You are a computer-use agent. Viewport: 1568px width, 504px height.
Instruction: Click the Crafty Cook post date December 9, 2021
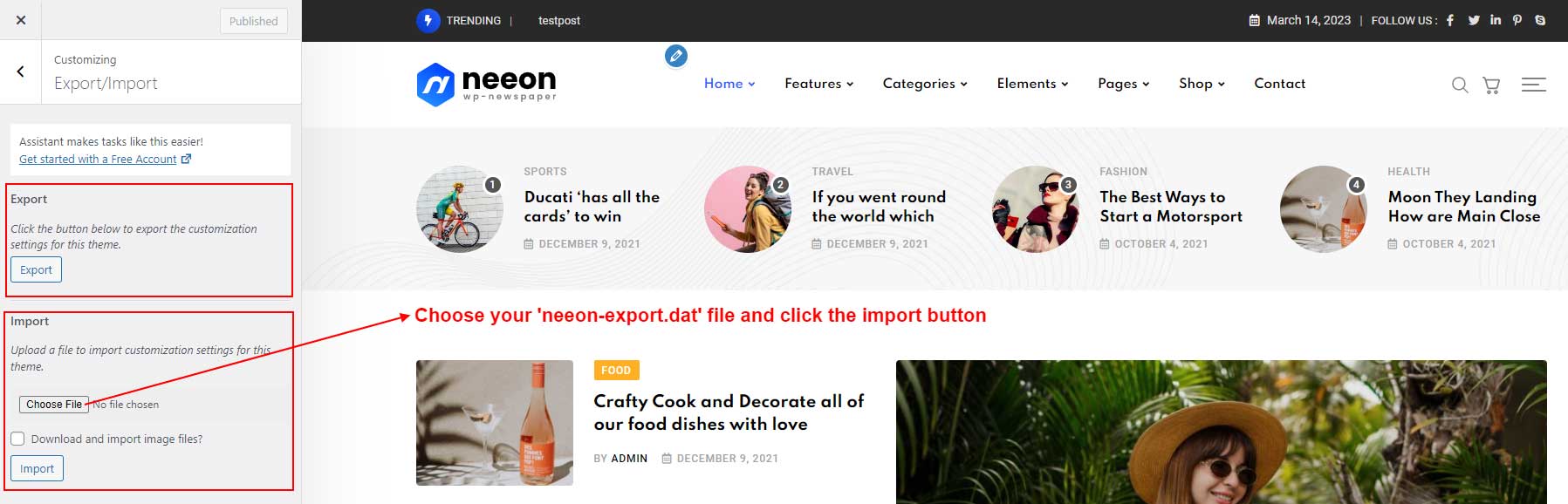tap(727, 459)
